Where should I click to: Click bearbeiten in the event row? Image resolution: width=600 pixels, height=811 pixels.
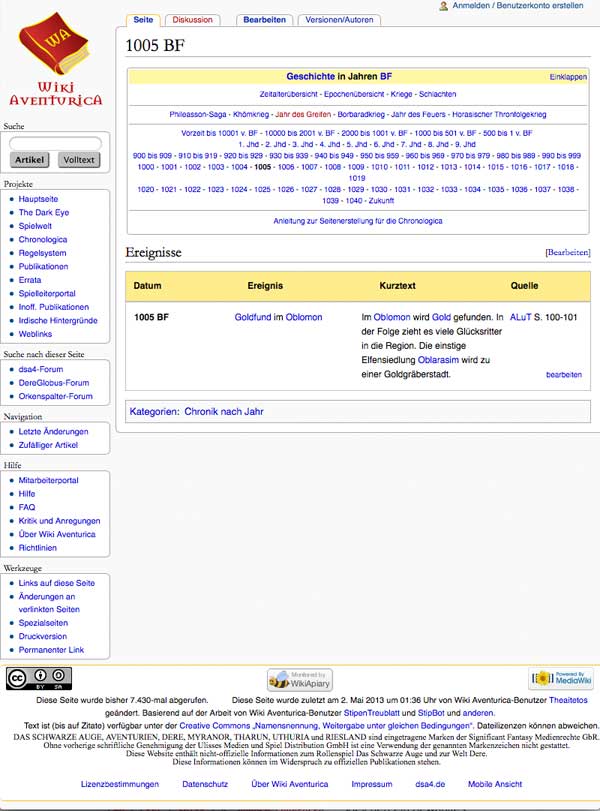click(x=564, y=374)
